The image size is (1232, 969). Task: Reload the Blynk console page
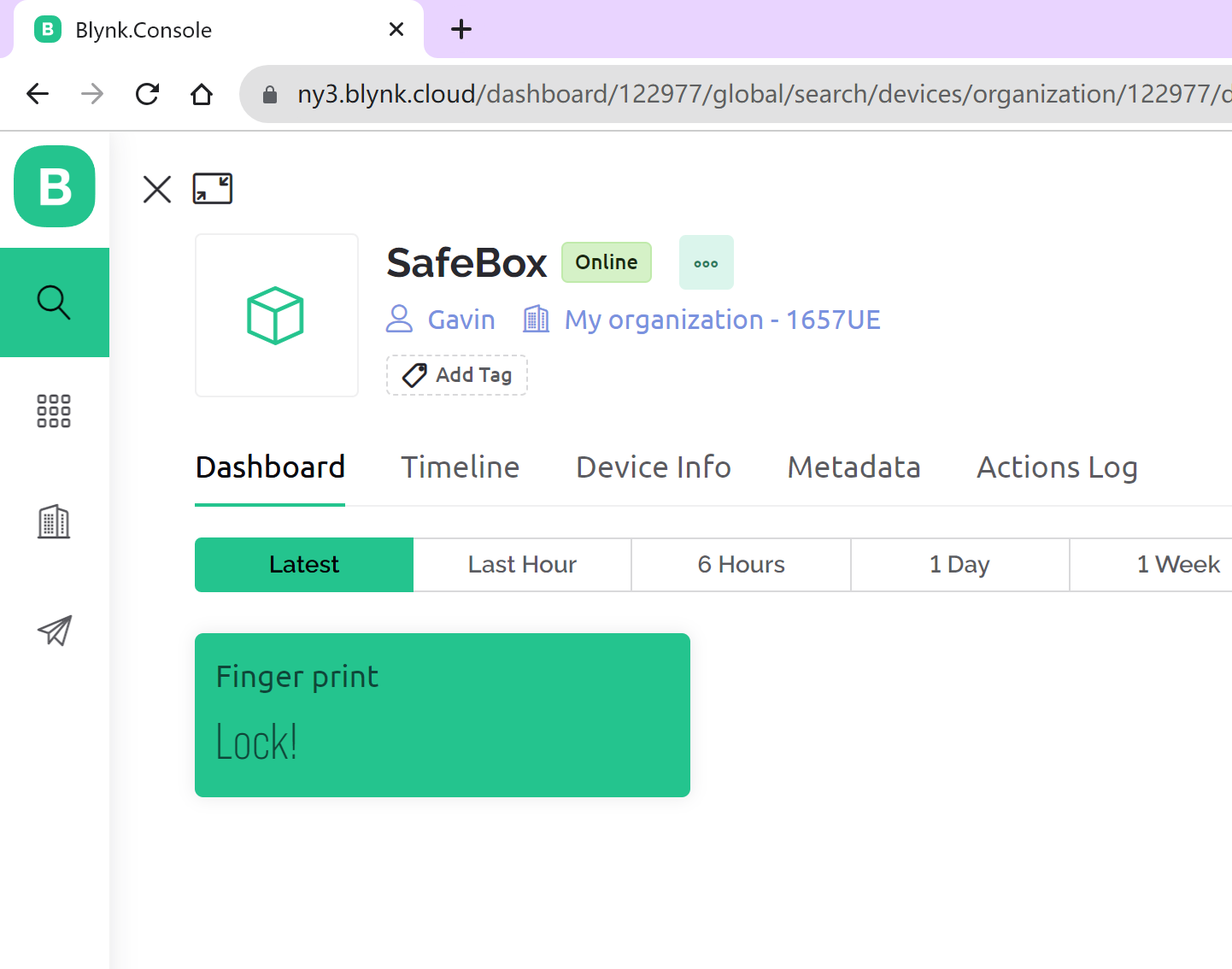click(x=147, y=93)
